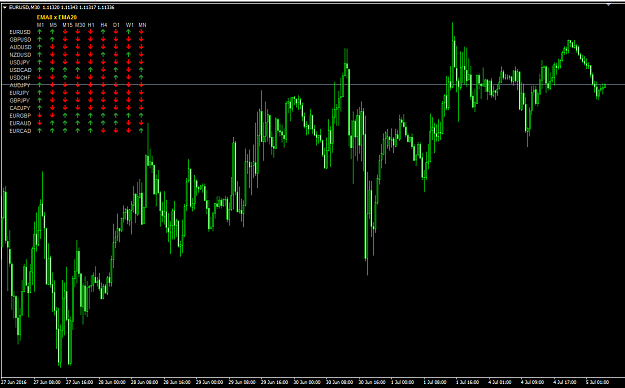Image resolution: width=625 pixels, height=388 pixels.
Task: Click the EURAUD symbol label
Action: pos(20,123)
